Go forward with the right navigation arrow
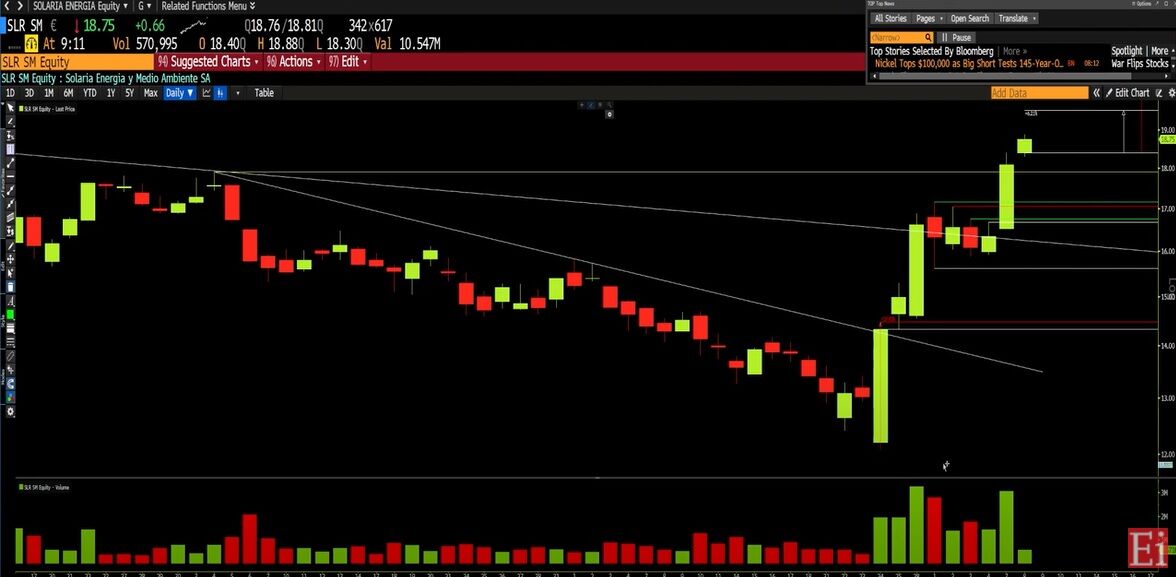Screen dimensions: 1176x577 (20, 5)
